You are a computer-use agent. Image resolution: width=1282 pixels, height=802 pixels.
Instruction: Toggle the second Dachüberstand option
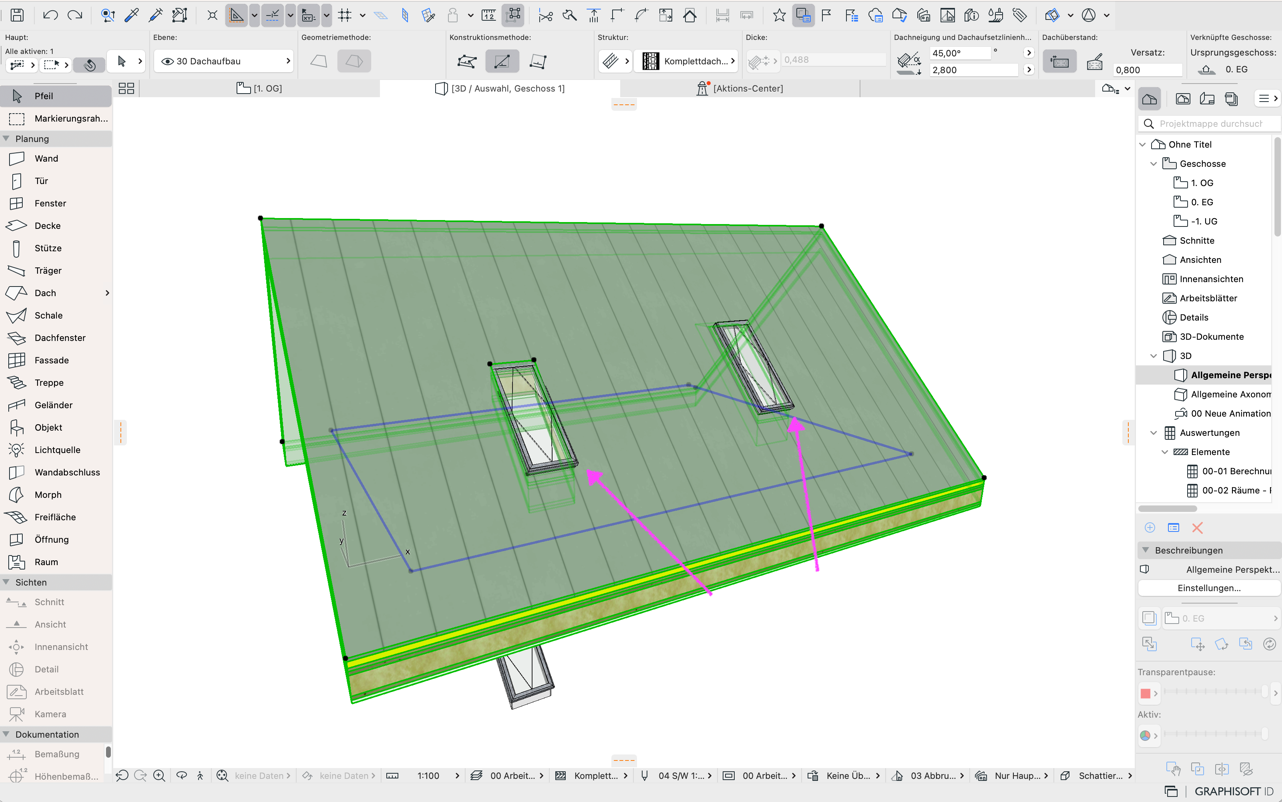coord(1095,62)
